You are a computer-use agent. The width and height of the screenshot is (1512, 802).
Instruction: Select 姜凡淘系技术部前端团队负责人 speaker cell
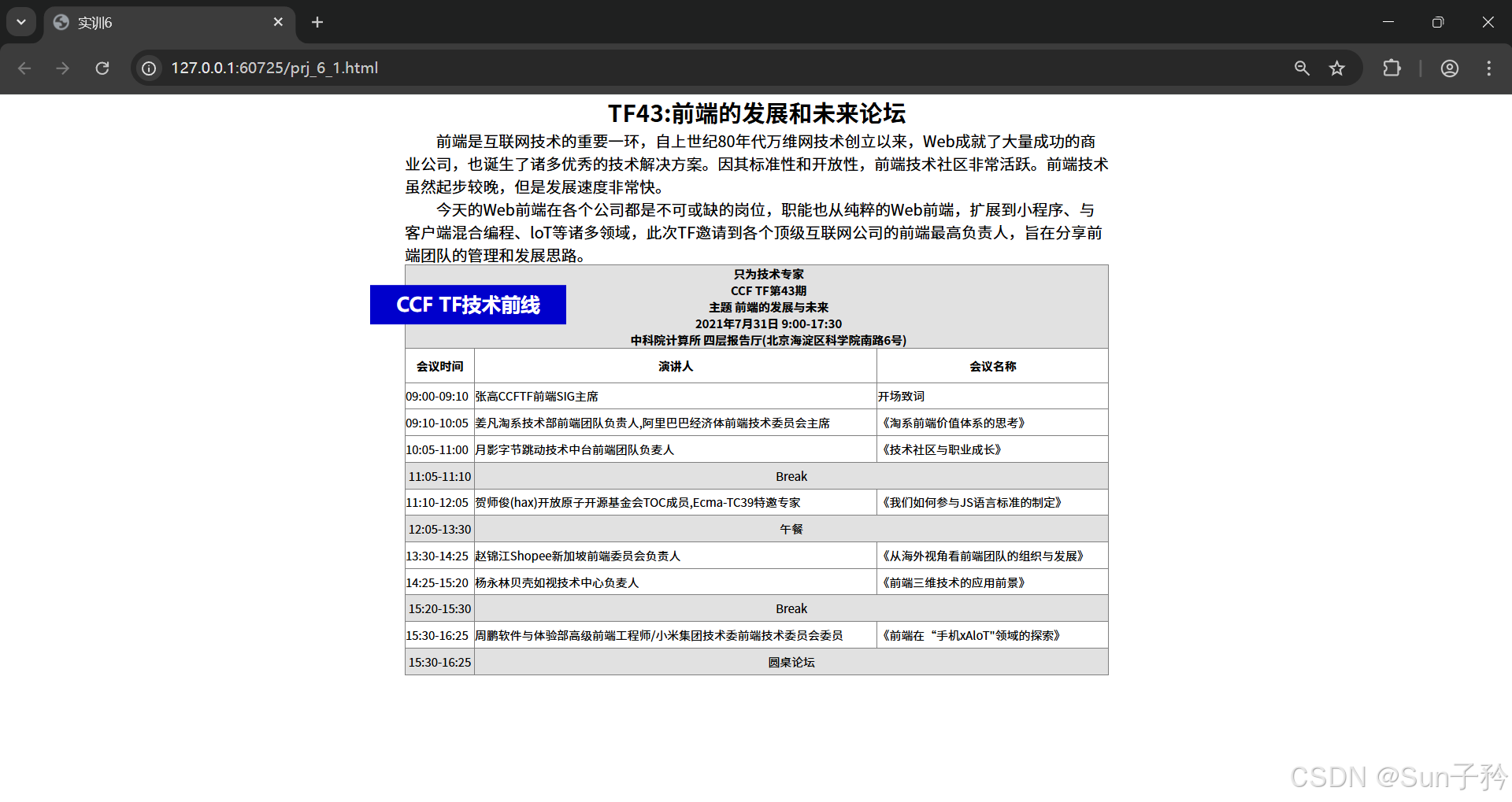(676, 423)
